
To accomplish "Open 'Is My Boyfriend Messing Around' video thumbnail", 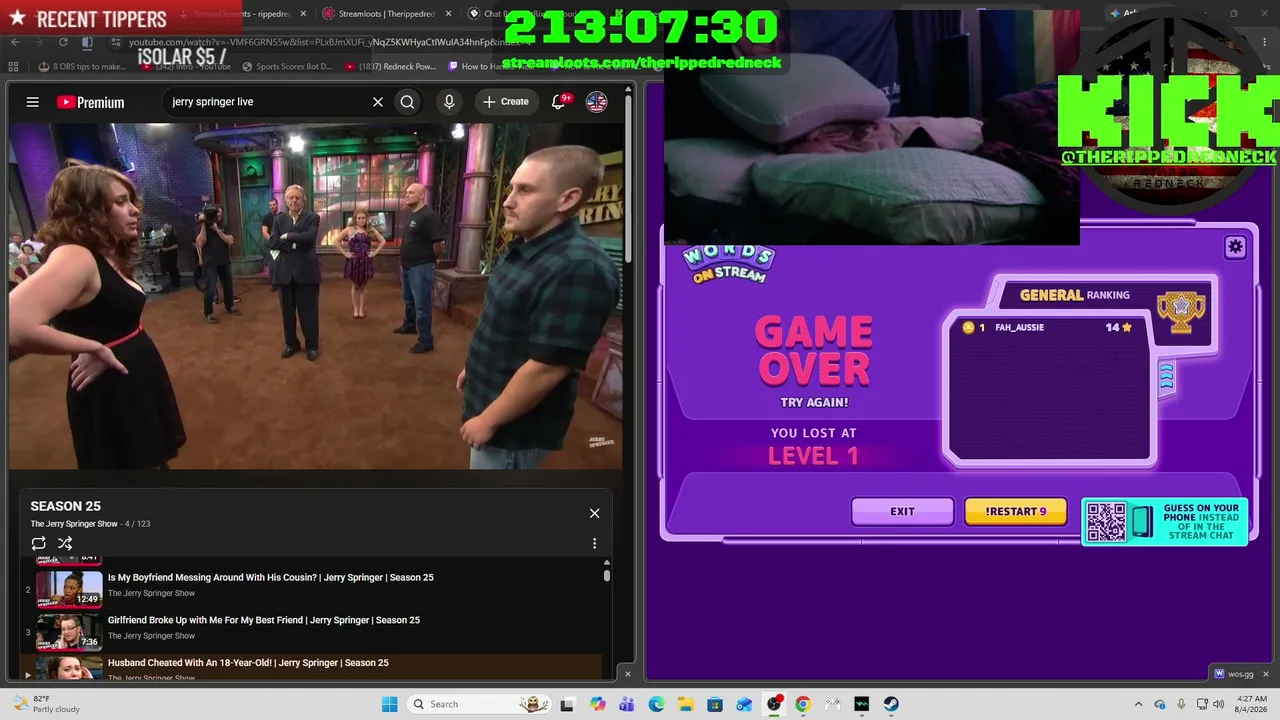I will pos(69,588).
